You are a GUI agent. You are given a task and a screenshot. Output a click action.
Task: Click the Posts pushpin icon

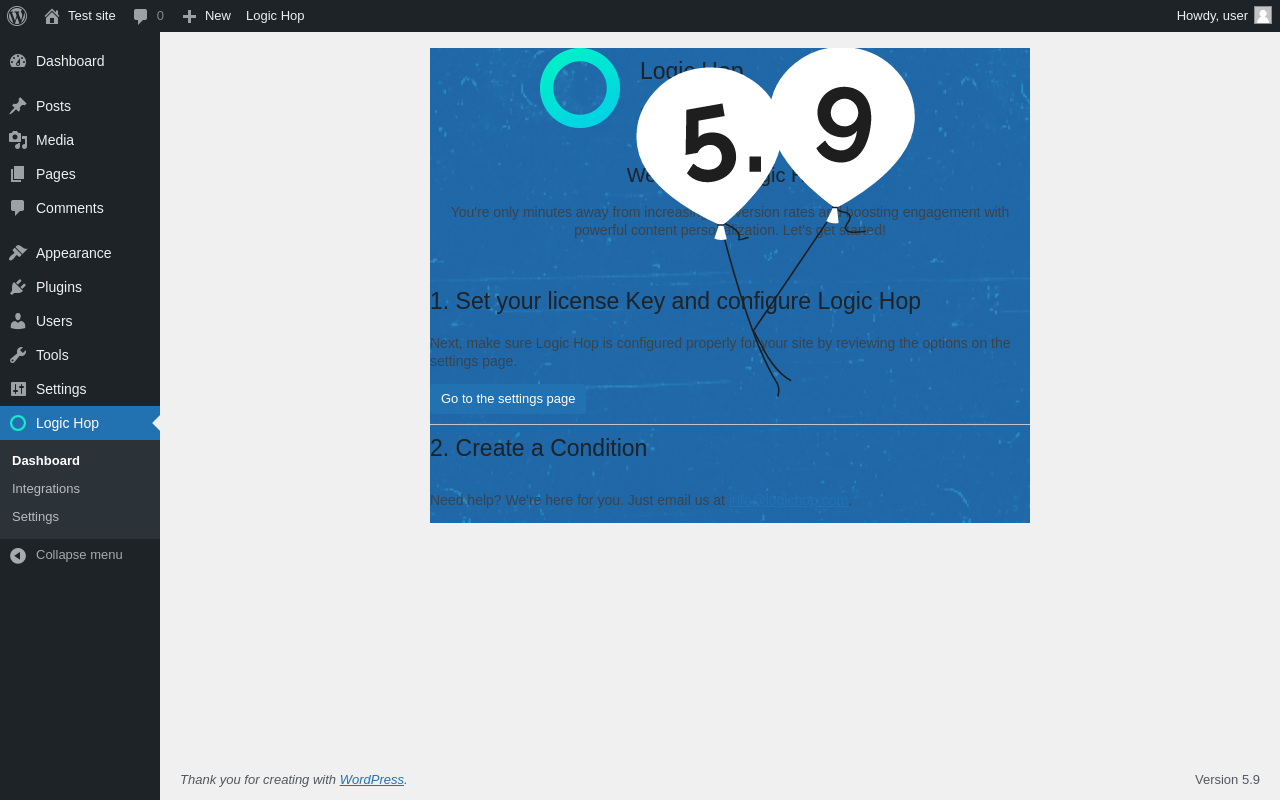pos(18,106)
